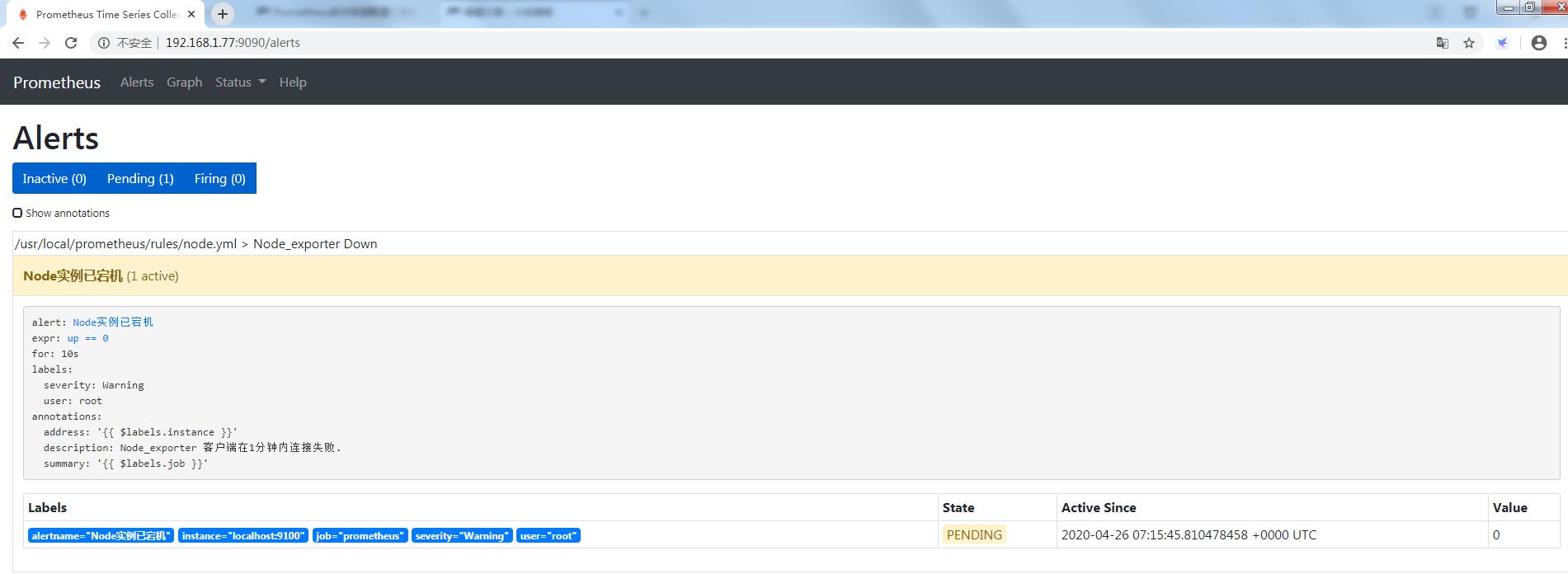The width and height of the screenshot is (1568, 574).
Task: Enable the Show annotations checkbox
Action: coord(17,213)
